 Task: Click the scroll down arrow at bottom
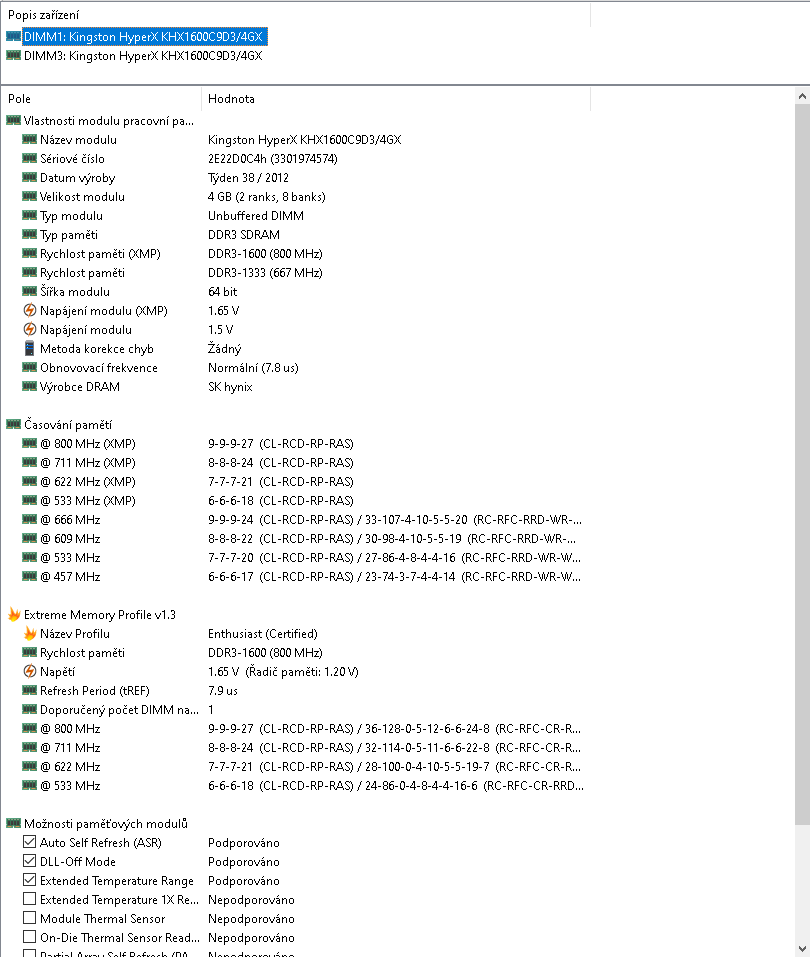(x=802, y=948)
